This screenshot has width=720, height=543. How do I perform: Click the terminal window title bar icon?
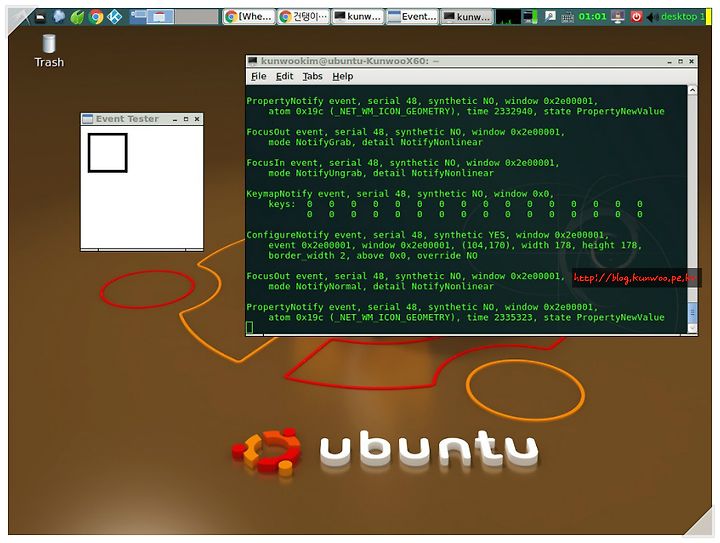(253, 61)
